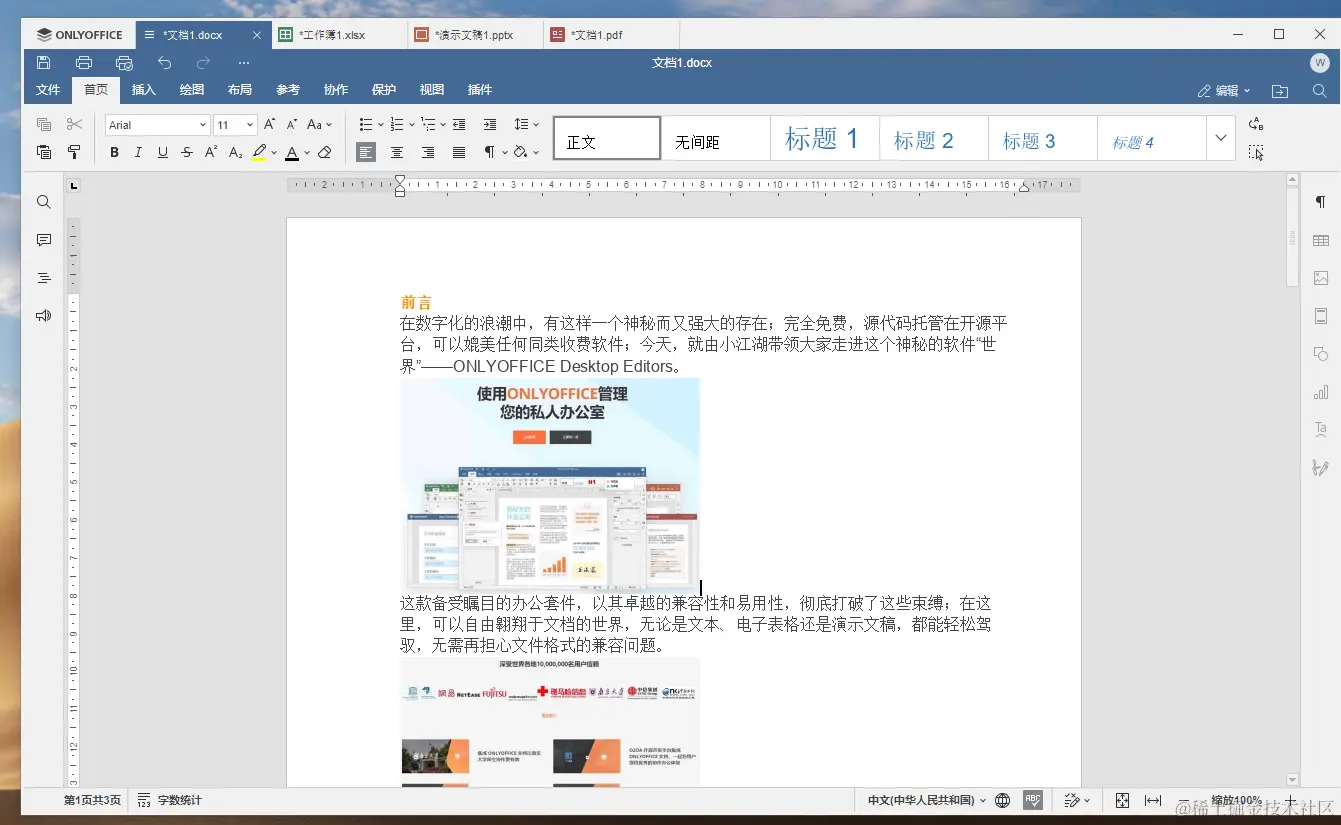1341x825 pixels.
Task: Open text art settings in right sidebar
Action: click(1321, 430)
